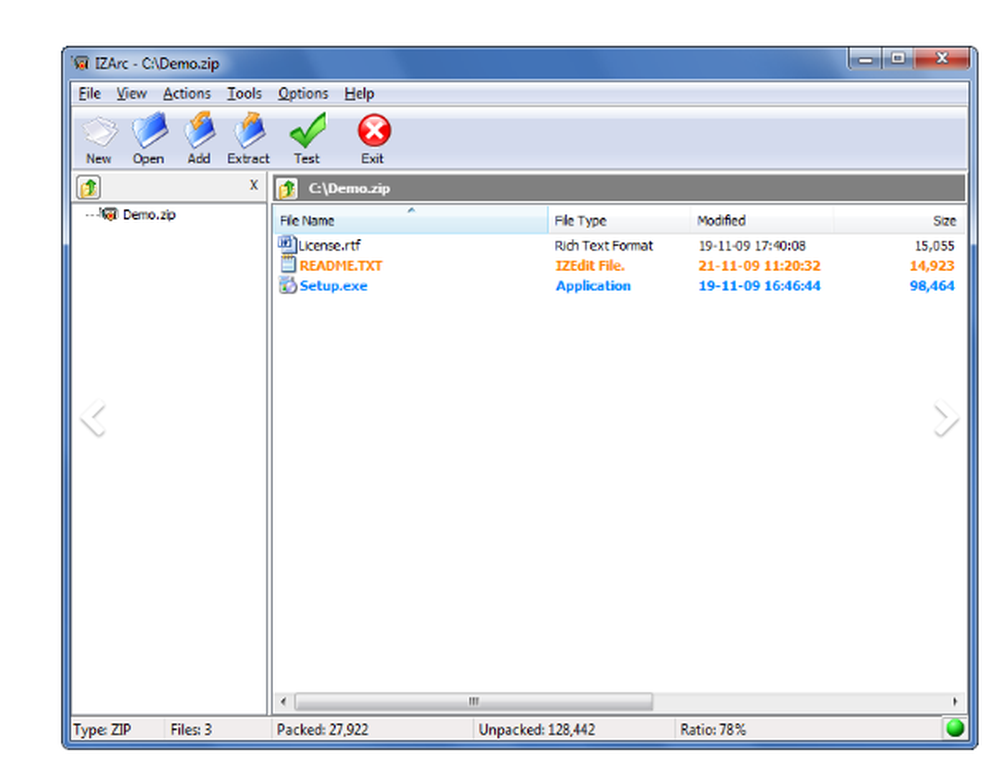Select Demo.zip in the folder tree
This screenshot has width=1000, height=781.
click(x=149, y=215)
